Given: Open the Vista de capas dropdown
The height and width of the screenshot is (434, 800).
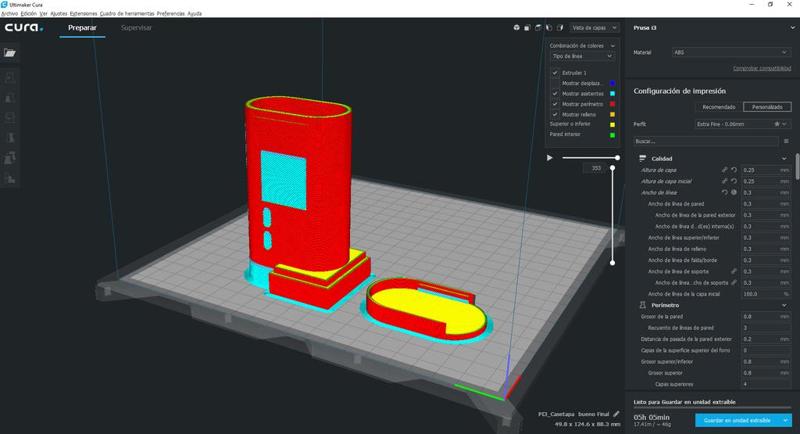Looking at the screenshot, I should 594,28.
